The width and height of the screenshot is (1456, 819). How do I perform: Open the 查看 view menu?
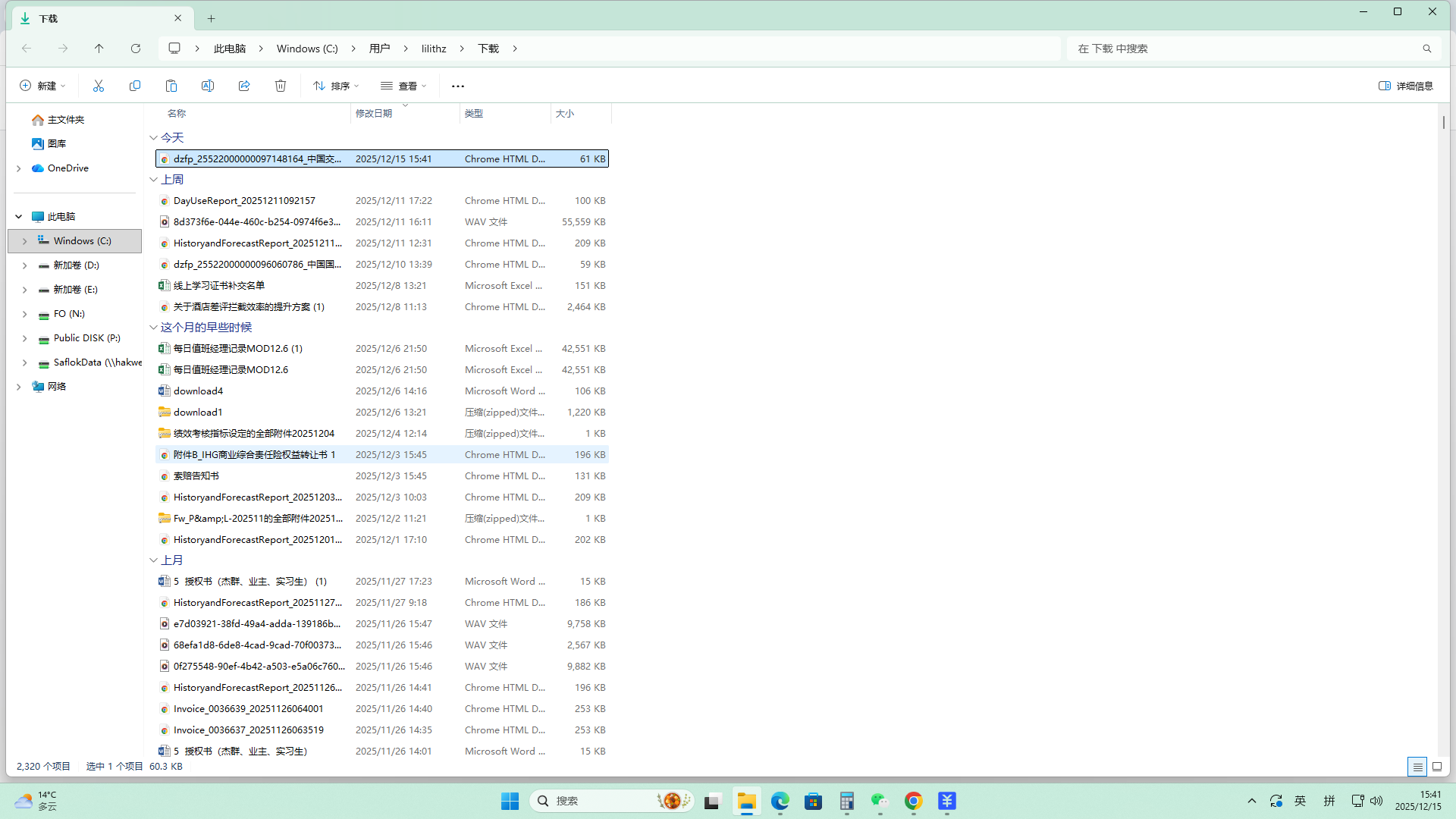[403, 86]
